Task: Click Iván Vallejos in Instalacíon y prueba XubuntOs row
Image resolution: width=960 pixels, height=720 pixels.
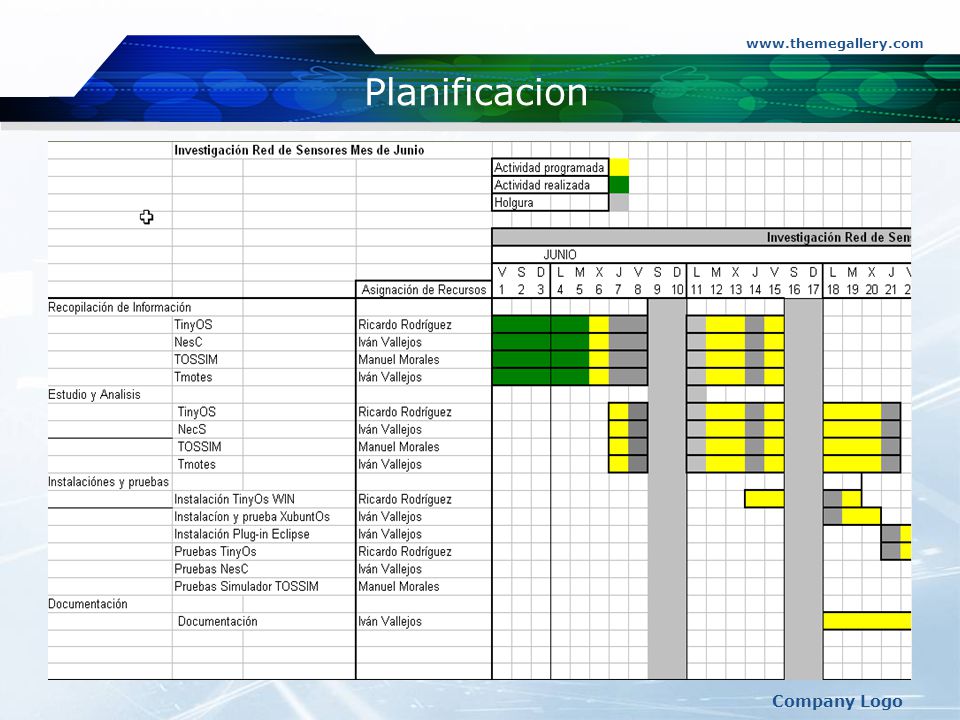Action: [x=390, y=517]
